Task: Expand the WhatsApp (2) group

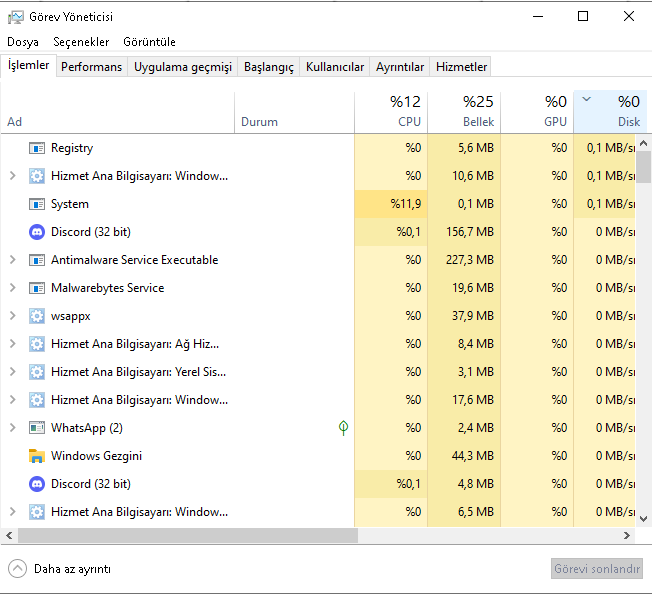Action: [12, 427]
